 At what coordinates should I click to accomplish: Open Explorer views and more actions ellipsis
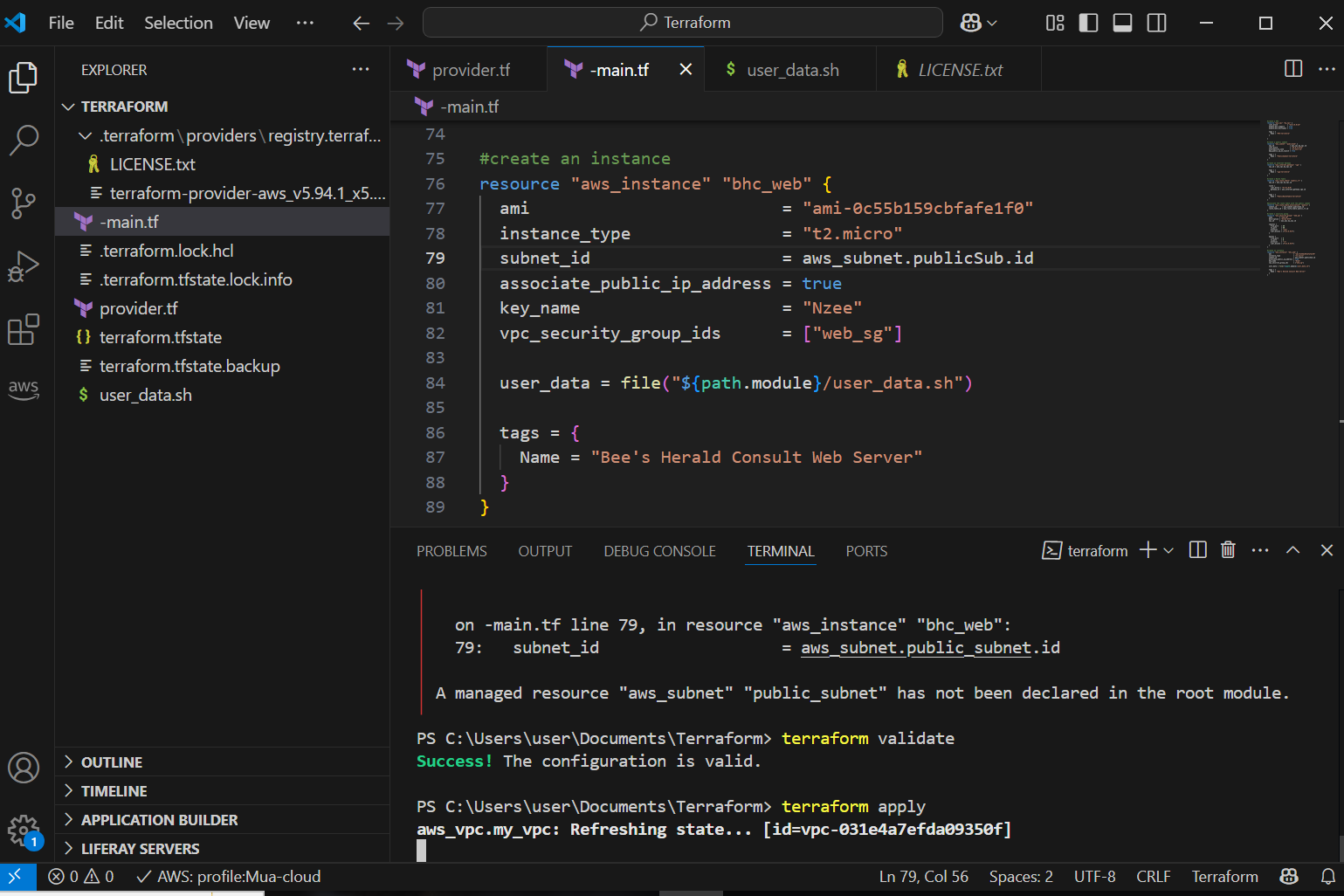[361, 69]
